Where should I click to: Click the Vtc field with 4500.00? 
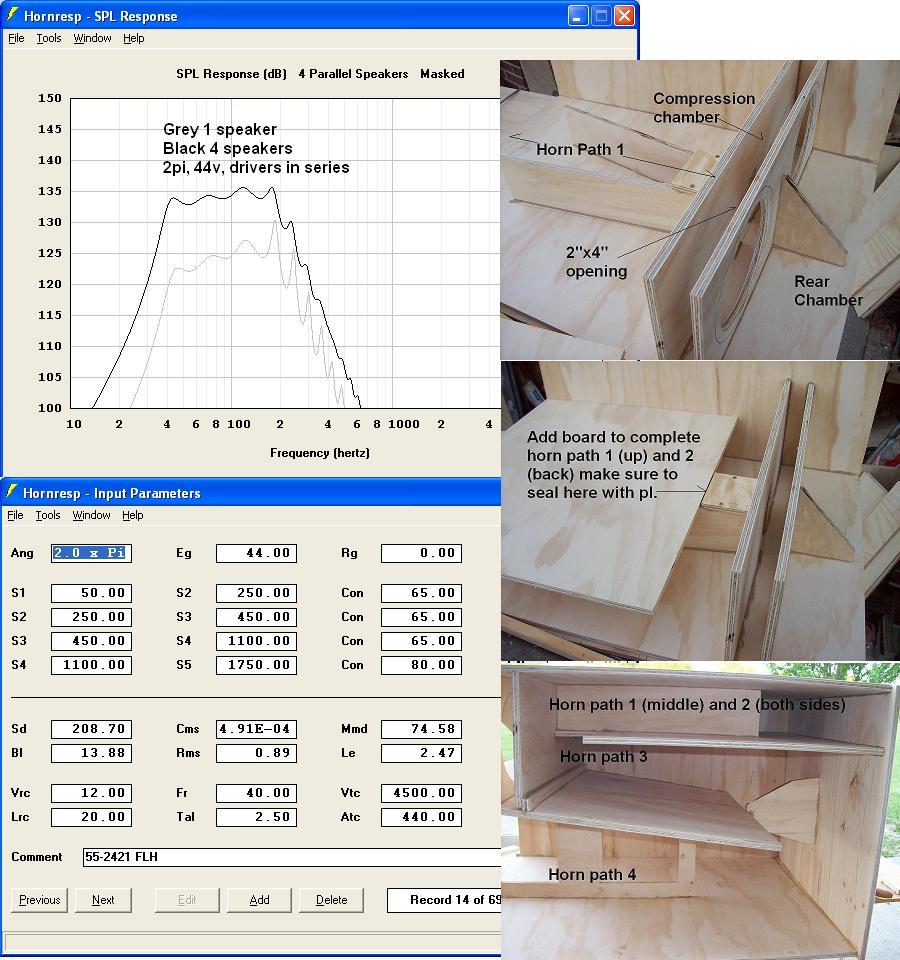point(421,793)
